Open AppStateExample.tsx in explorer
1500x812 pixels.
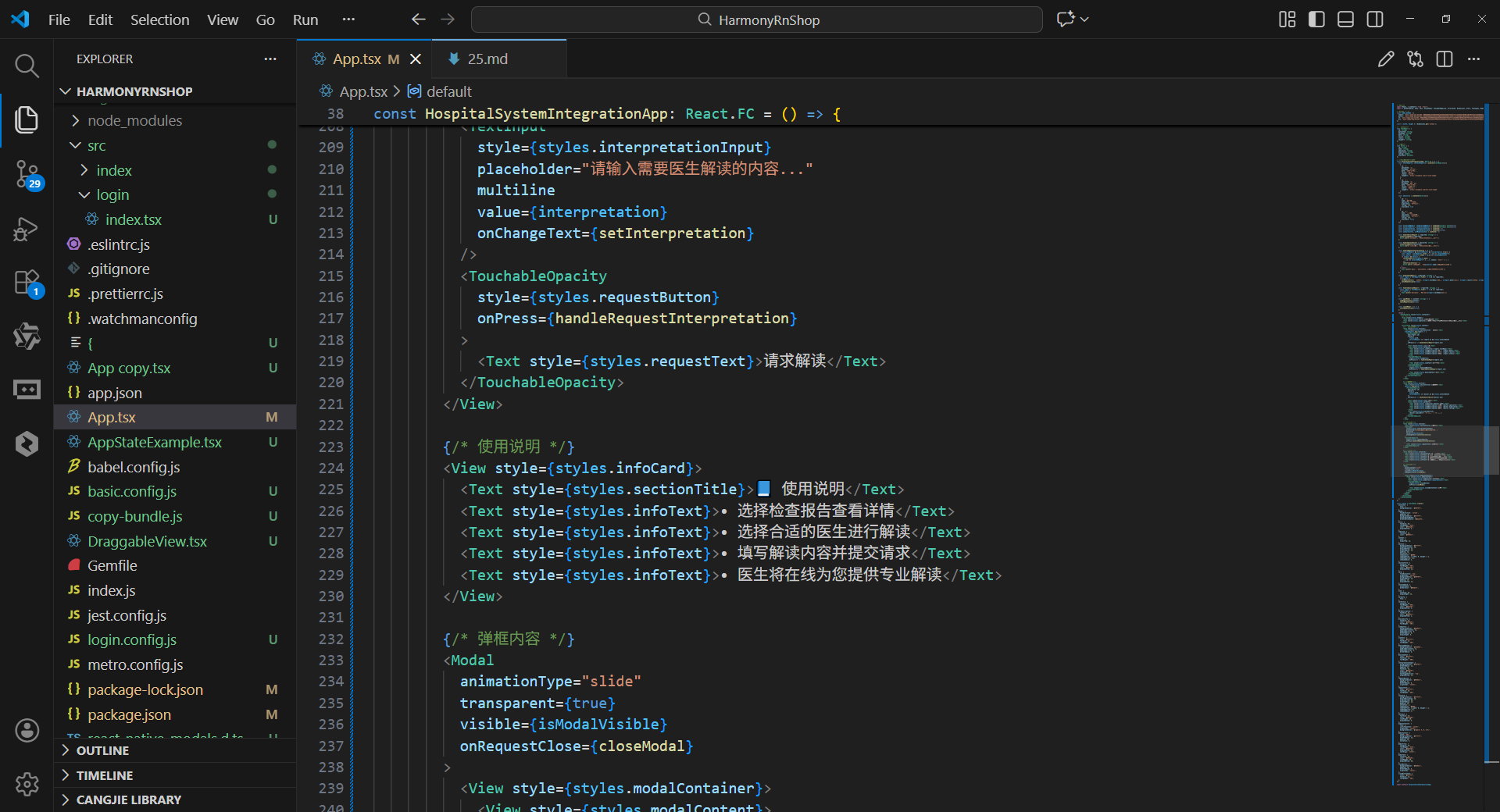click(x=175, y=442)
